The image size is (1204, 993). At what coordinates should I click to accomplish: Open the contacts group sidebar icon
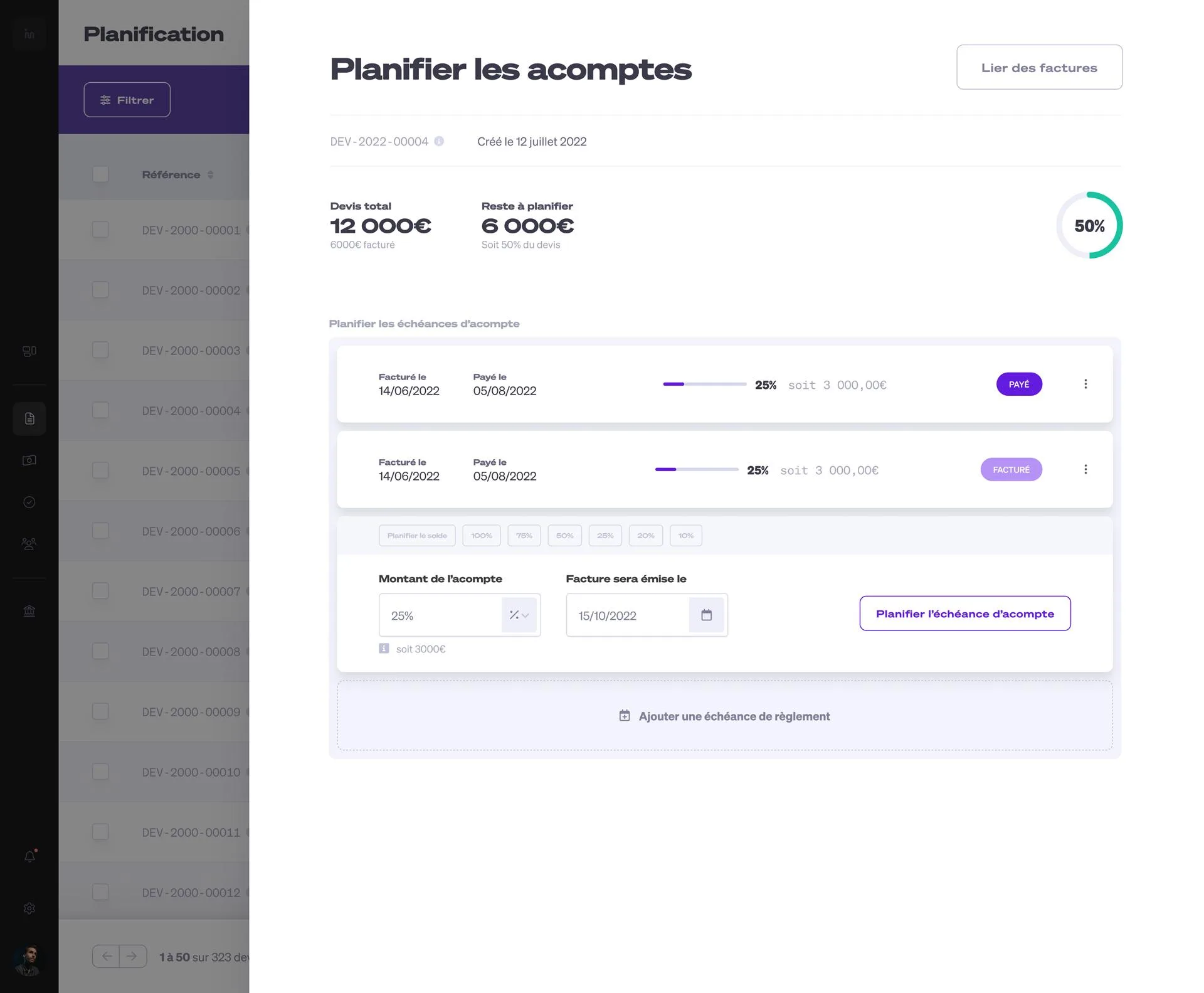29,544
